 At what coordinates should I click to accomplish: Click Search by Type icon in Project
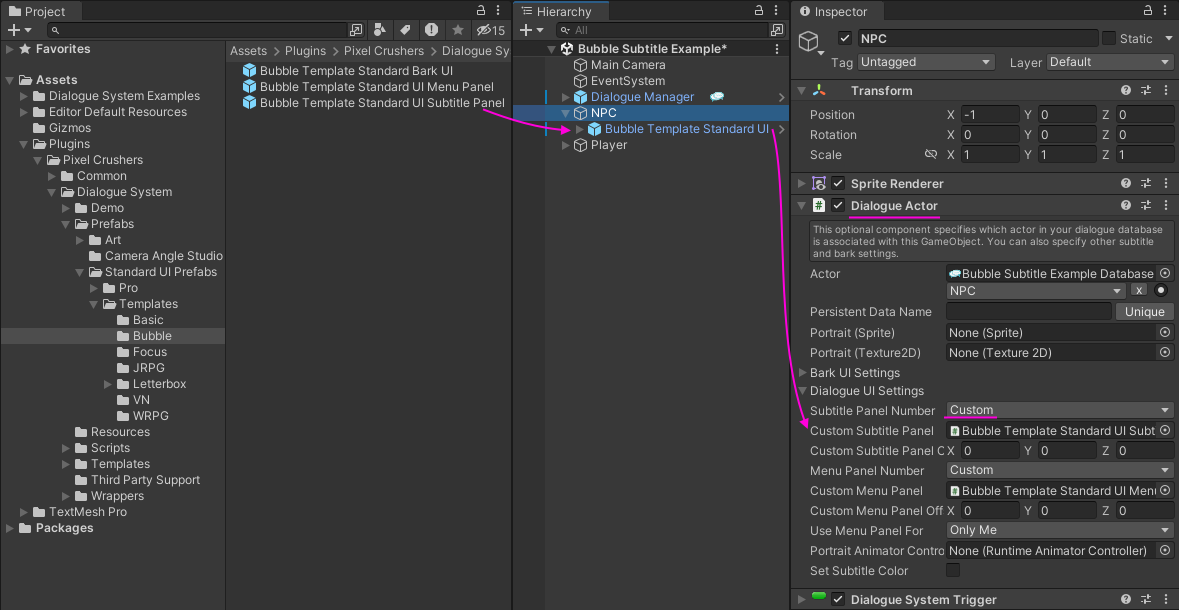pos(380,30)
